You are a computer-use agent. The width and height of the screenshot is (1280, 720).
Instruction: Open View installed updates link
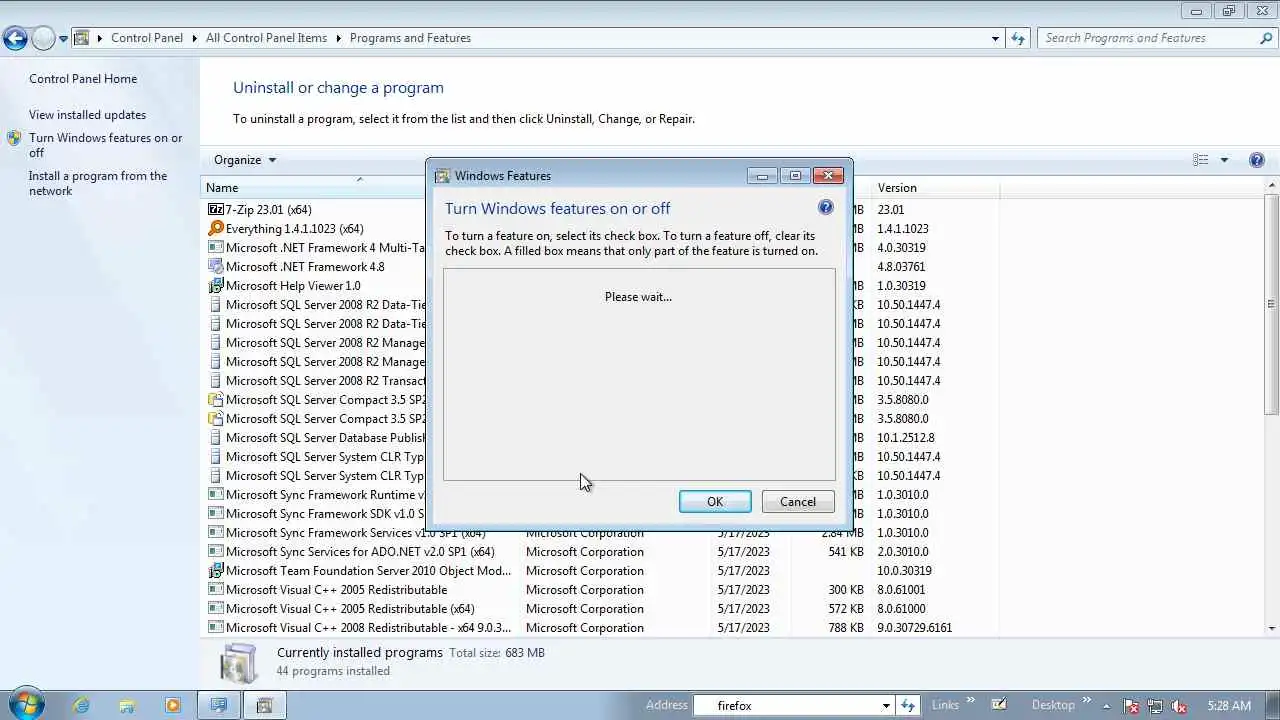[x=87, y=115]
